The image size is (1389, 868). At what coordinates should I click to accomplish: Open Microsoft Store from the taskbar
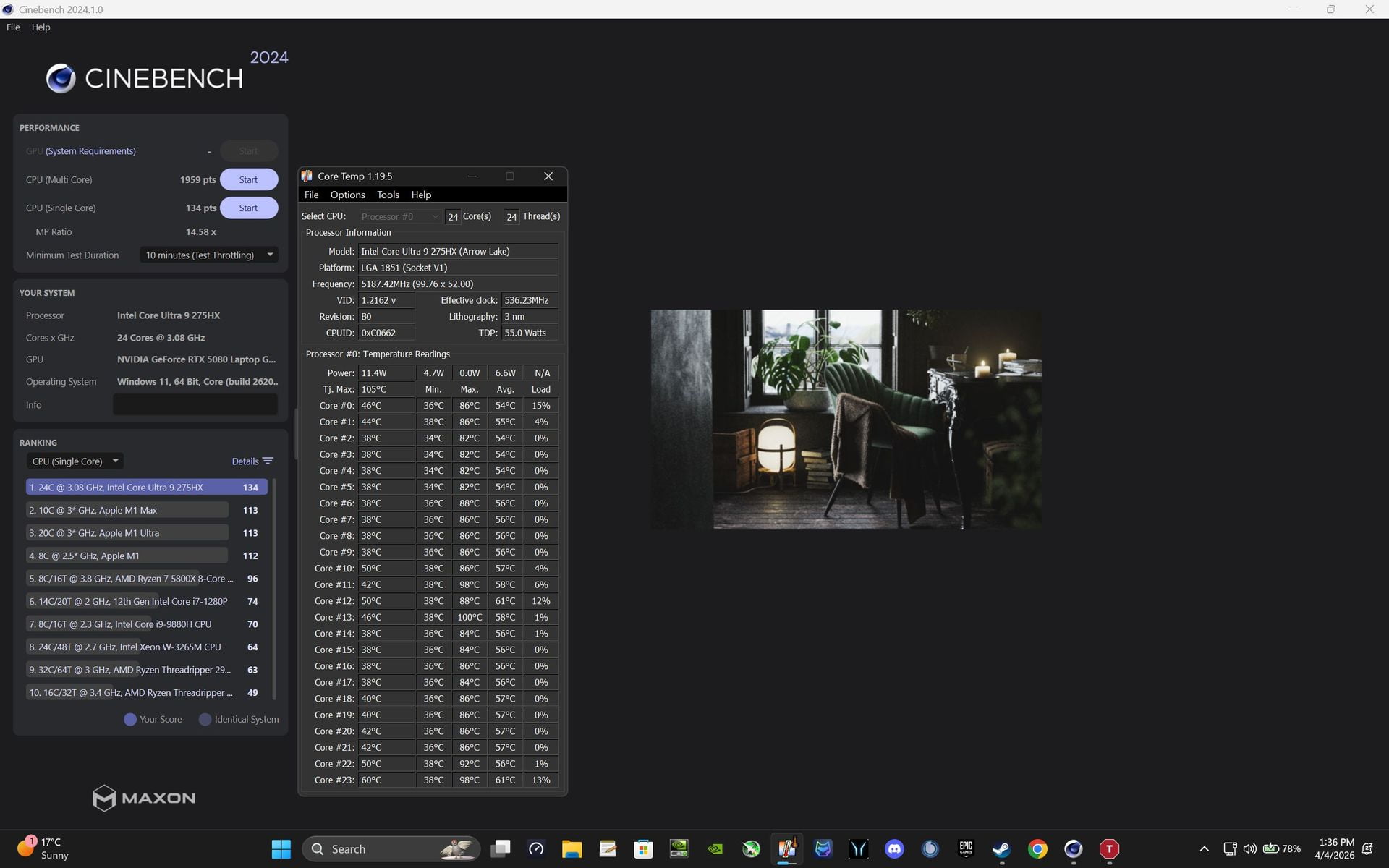643,848
